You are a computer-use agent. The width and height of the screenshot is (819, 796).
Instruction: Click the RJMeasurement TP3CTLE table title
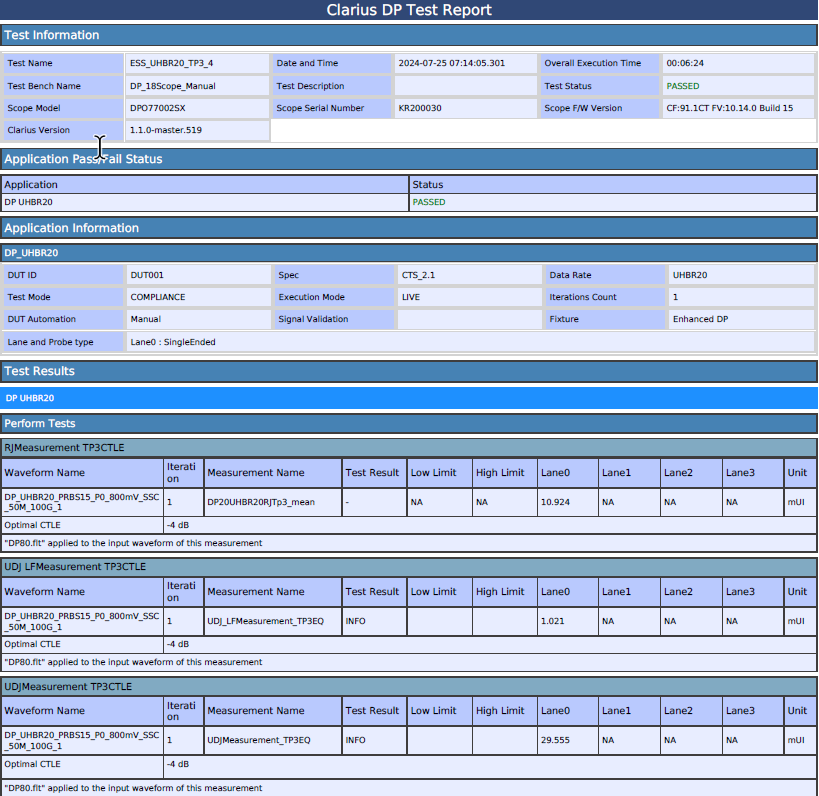[65, 448]
